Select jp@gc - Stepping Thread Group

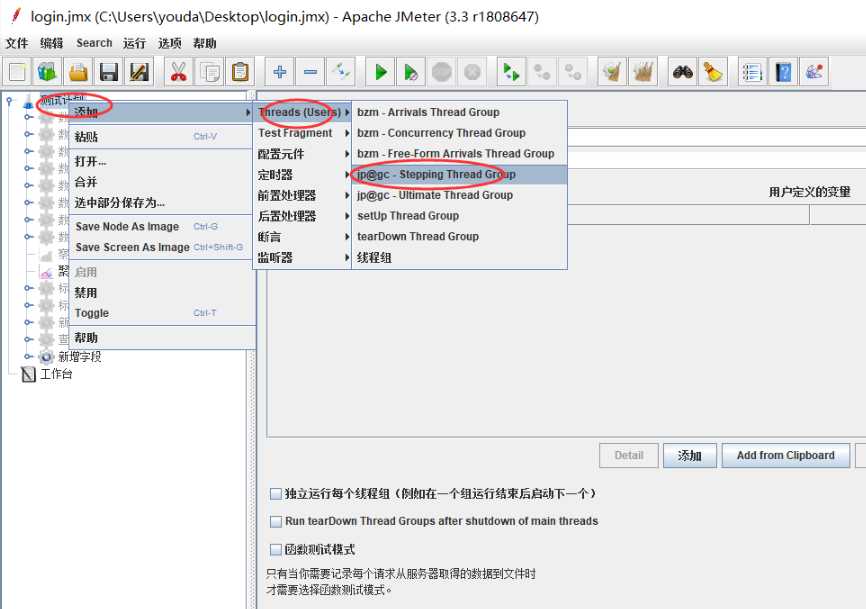(460, 174)
